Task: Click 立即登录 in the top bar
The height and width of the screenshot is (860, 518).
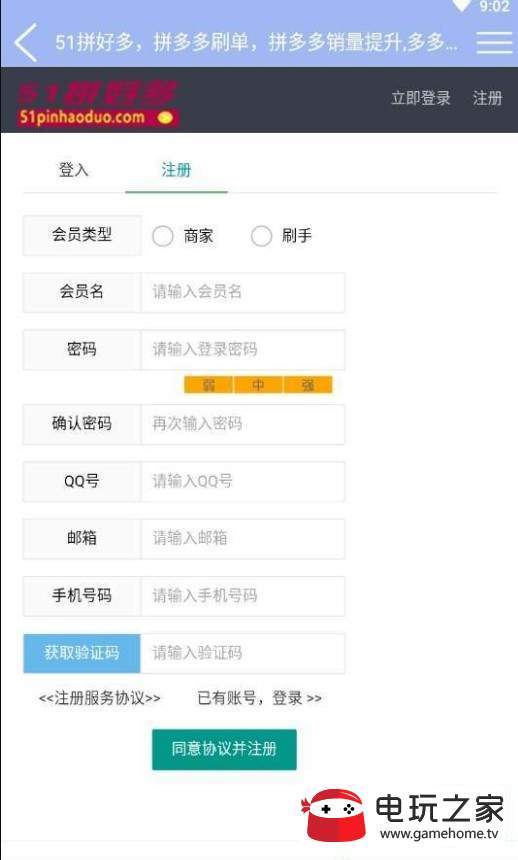Action: tap(421, 98)
